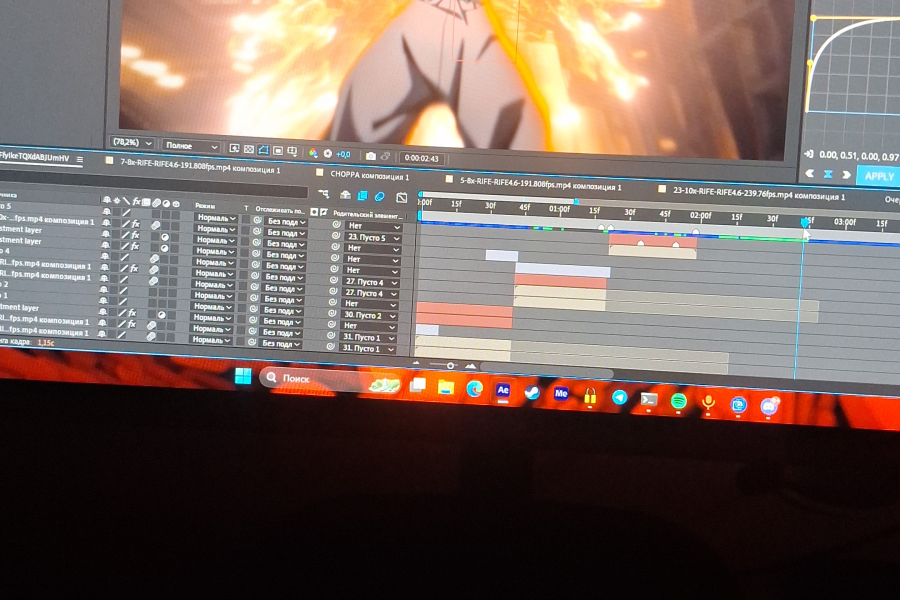Open Steam from the taskbar

[x=532, y=392]
